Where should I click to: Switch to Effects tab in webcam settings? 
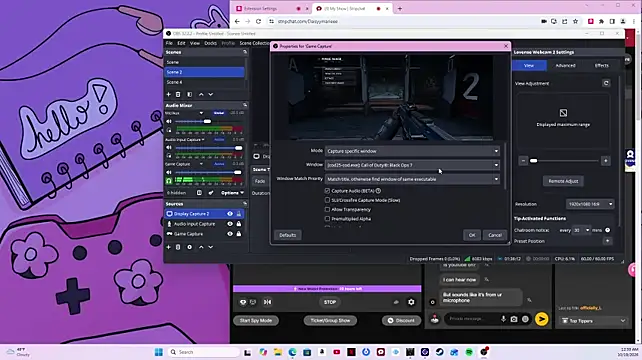pos(601,66)
